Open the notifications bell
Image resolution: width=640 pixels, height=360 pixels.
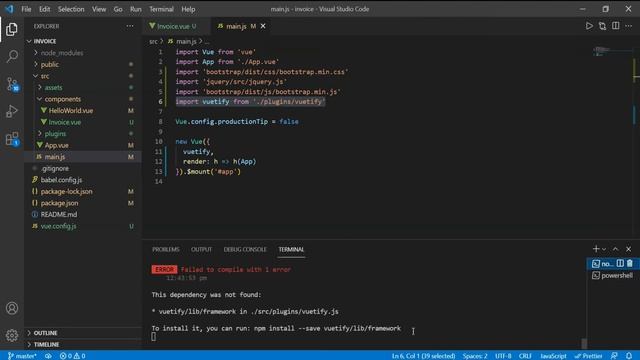pos(629,356)
